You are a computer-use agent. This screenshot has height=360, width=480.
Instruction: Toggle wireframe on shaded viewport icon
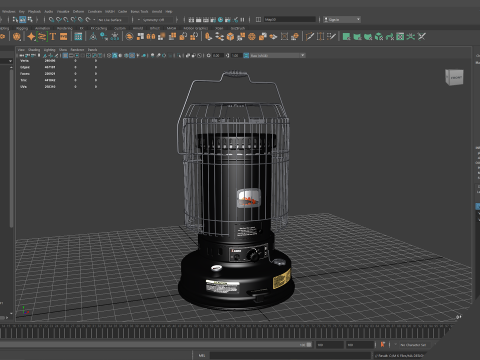pyautogui.click(x=126, y=55)
